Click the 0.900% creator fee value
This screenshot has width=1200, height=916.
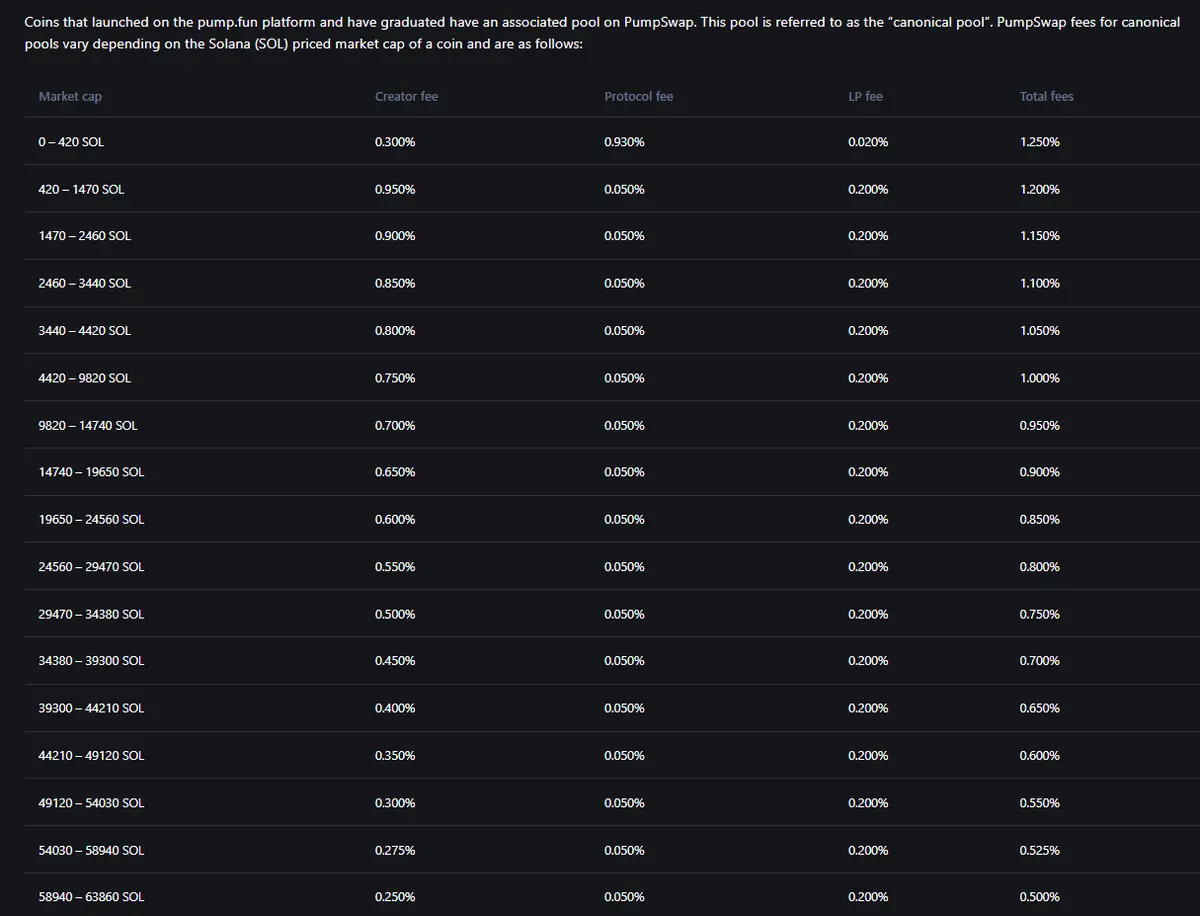395,236
